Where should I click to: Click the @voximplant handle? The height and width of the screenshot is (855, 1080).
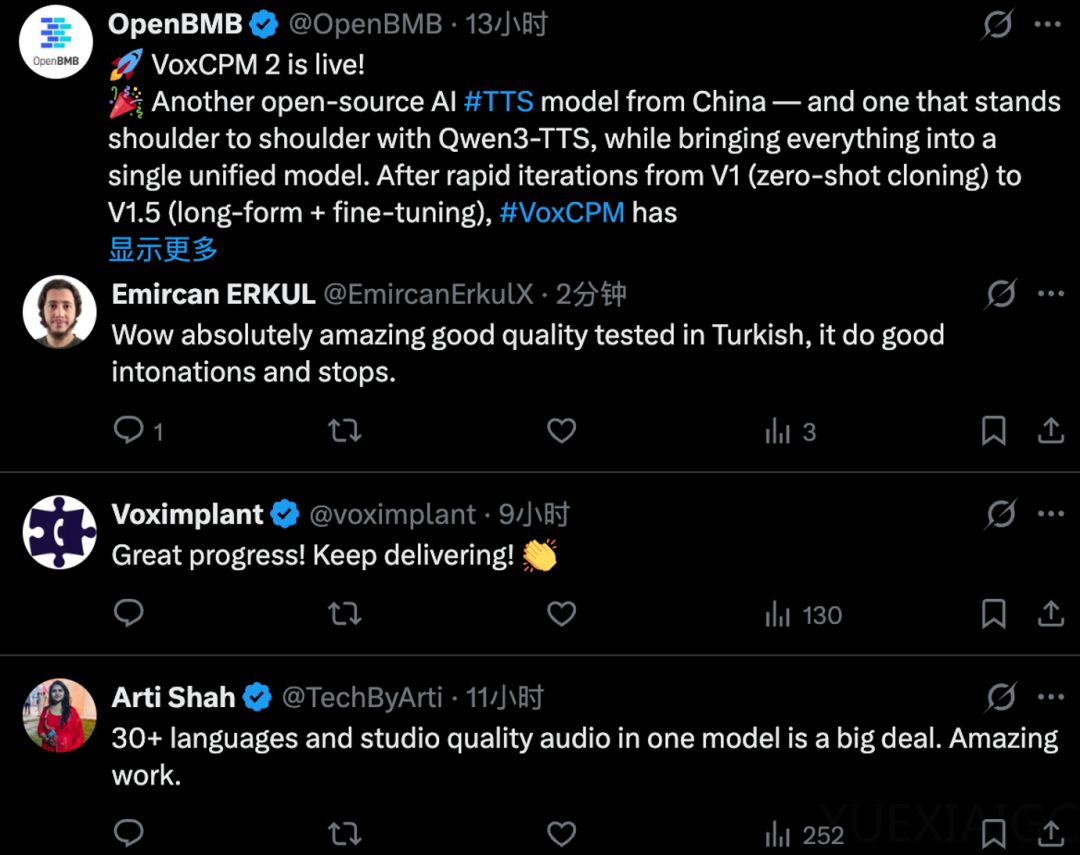coord(393,515)
